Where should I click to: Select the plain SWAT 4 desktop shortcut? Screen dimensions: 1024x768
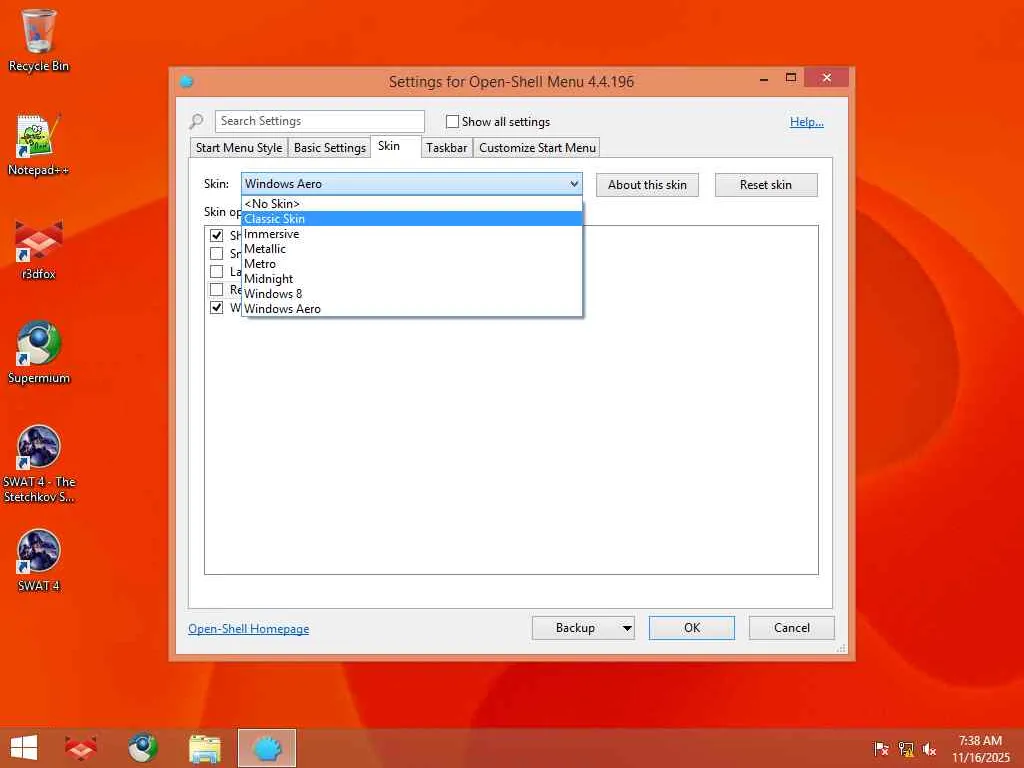coord(39,560)
